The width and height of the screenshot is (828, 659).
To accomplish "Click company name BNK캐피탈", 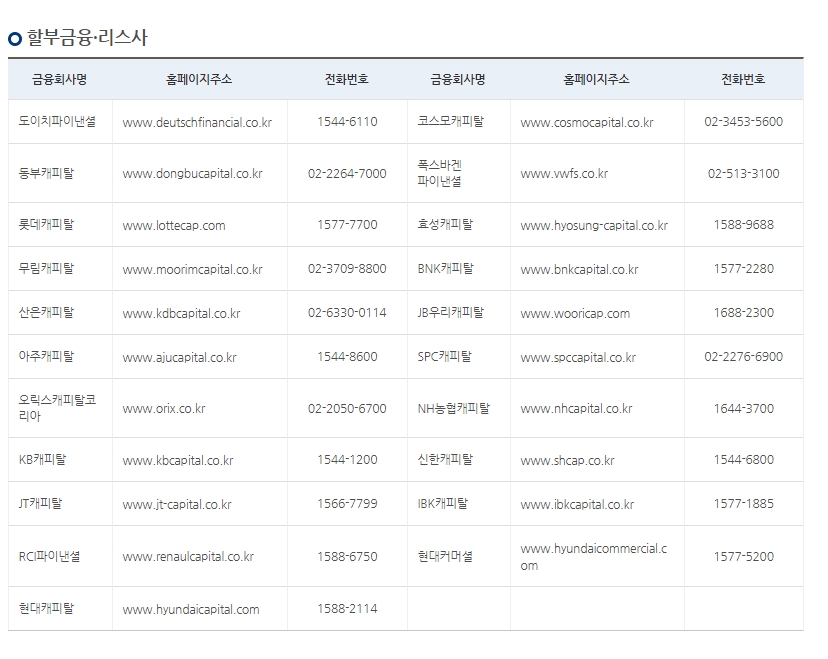I will (446, 268).
